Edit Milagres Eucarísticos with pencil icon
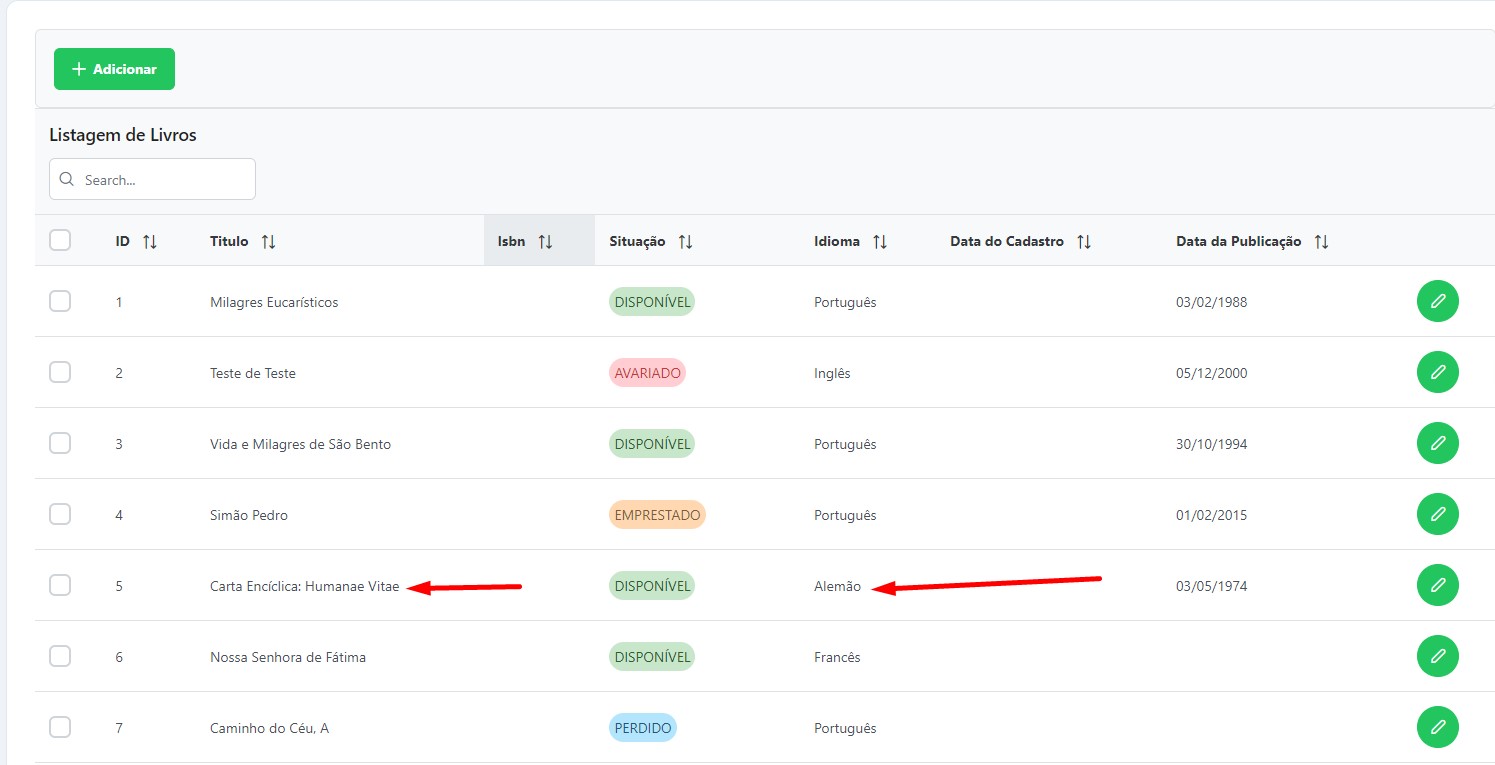Screen dimensions: 1495x765 coord(1438,301)
